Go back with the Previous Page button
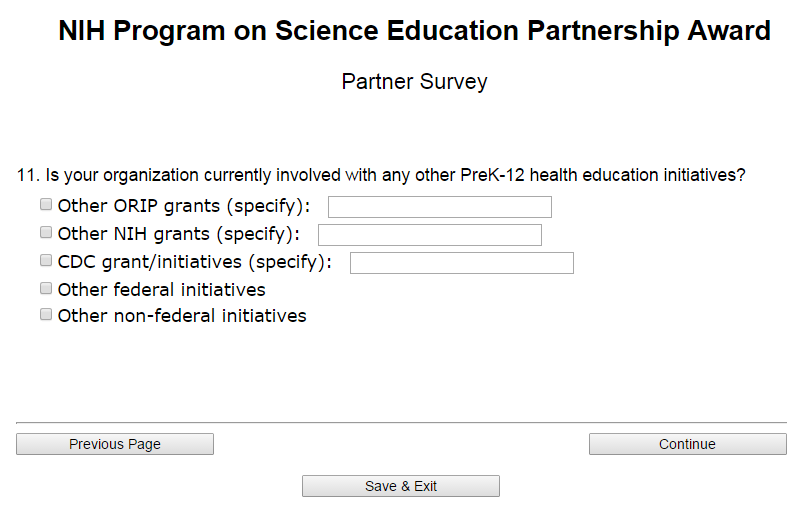Screen dimensions: 806x517 pos(115,444)
